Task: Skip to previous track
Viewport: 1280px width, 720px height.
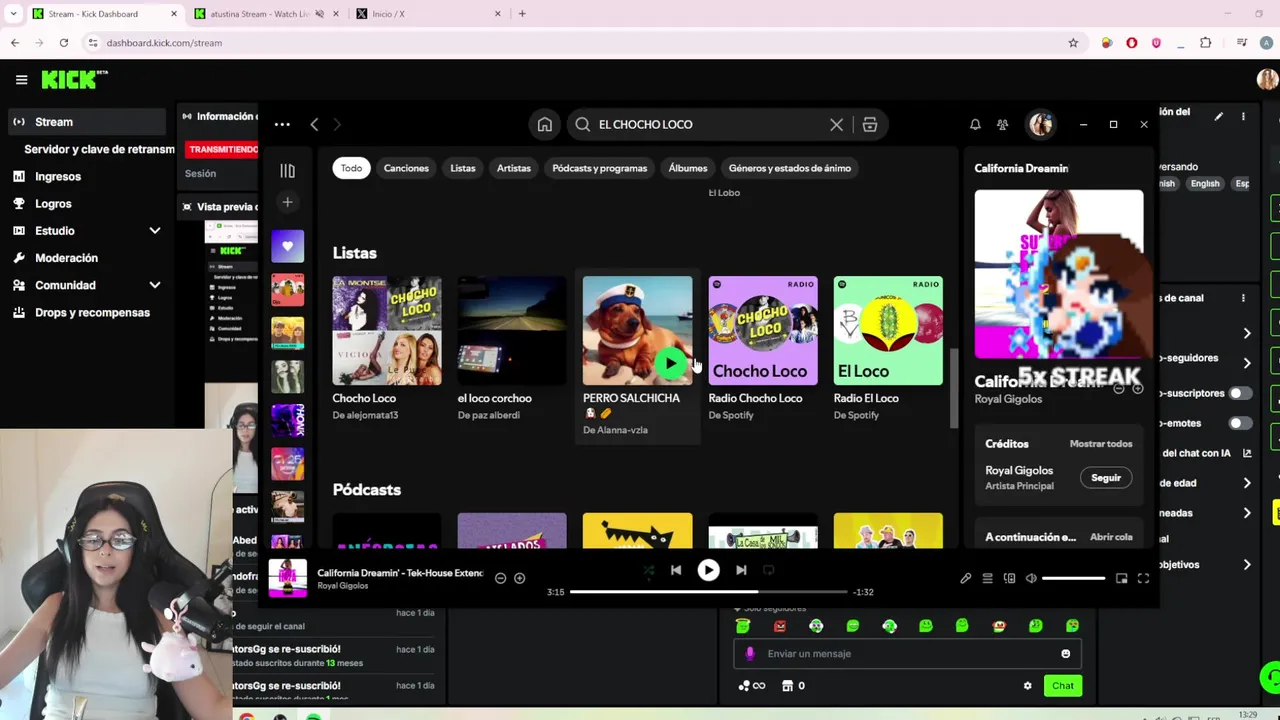Action: pyautogui.click(x=676, y=570)
